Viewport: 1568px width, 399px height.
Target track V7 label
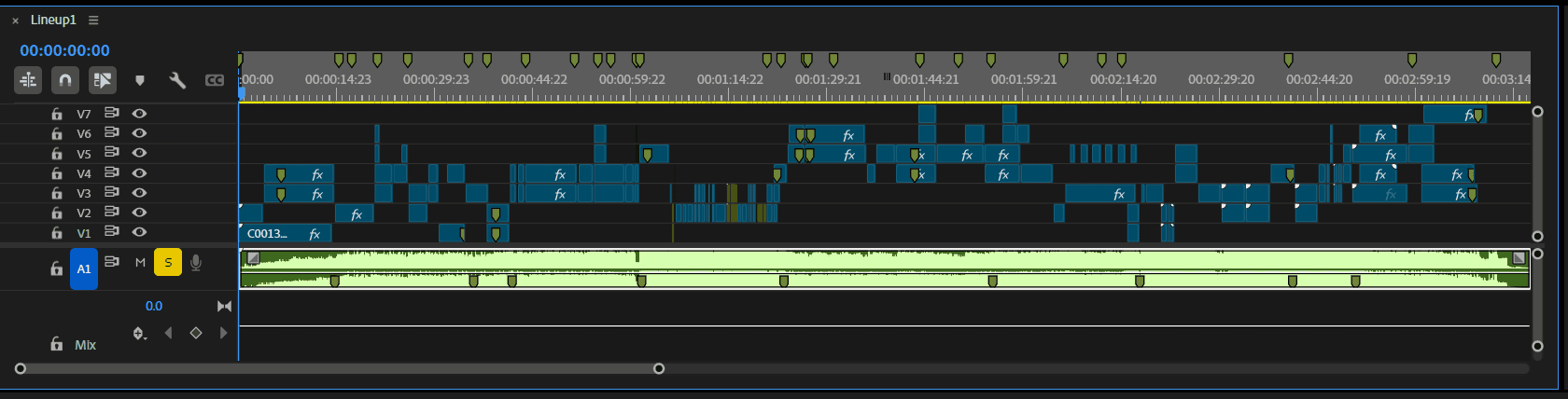point(84,114)
